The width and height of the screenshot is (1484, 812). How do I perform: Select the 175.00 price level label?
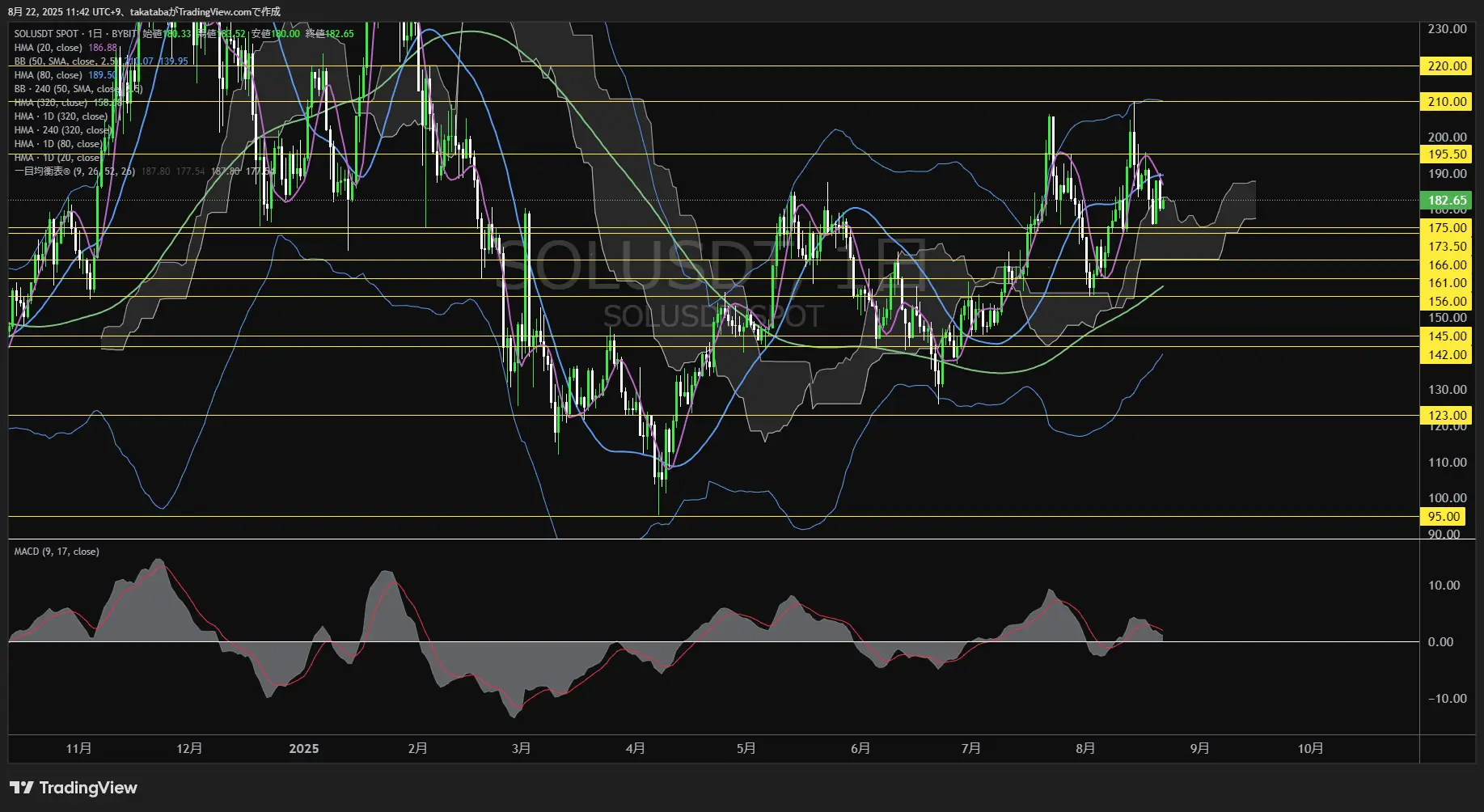click(1447, 228)
